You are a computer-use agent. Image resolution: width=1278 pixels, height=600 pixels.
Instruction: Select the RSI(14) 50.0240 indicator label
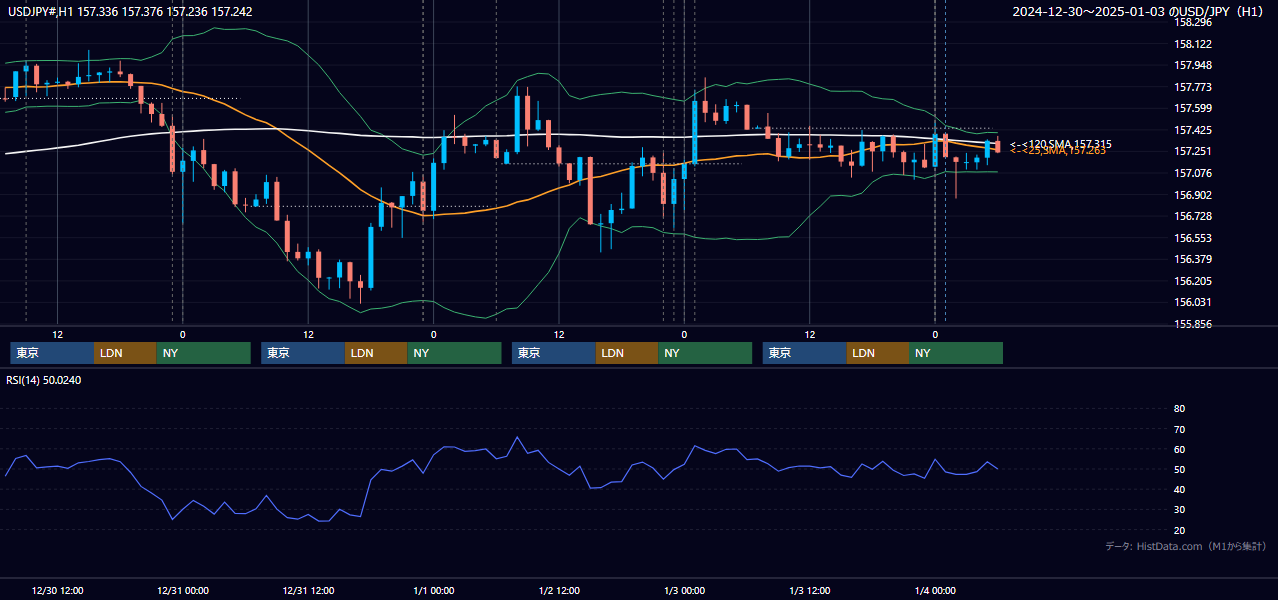coord(44,380)
